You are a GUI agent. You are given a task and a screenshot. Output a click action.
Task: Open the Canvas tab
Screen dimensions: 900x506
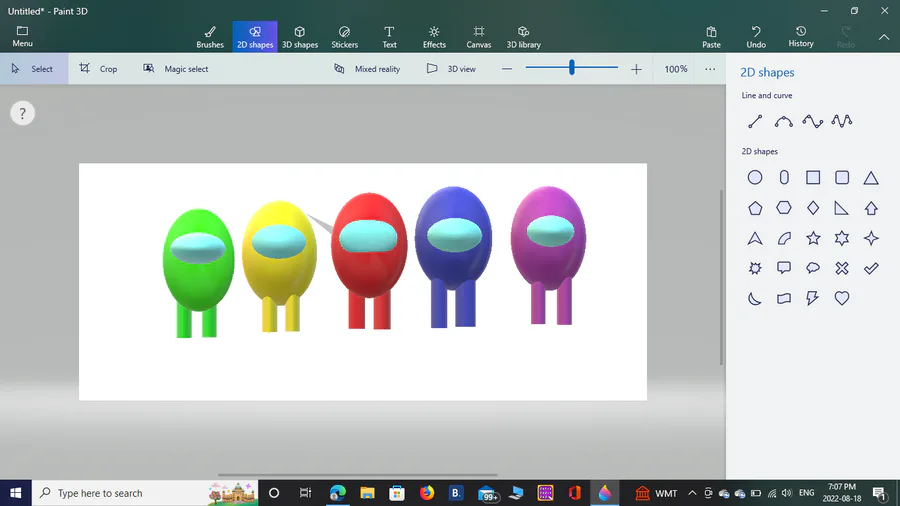[479, 37]
